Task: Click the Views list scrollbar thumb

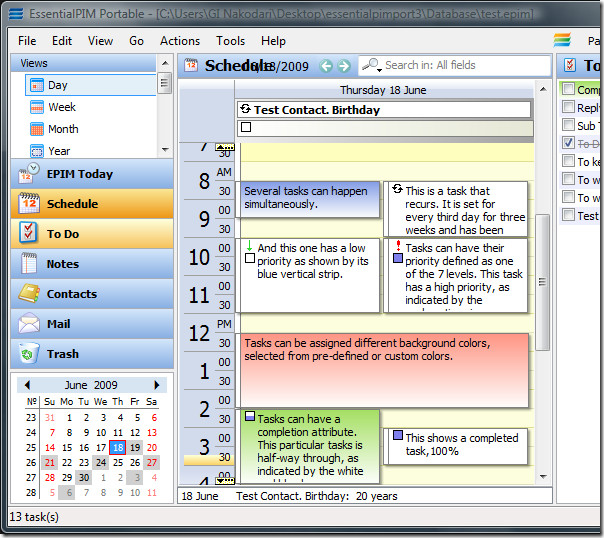Action: pos(164,82)
